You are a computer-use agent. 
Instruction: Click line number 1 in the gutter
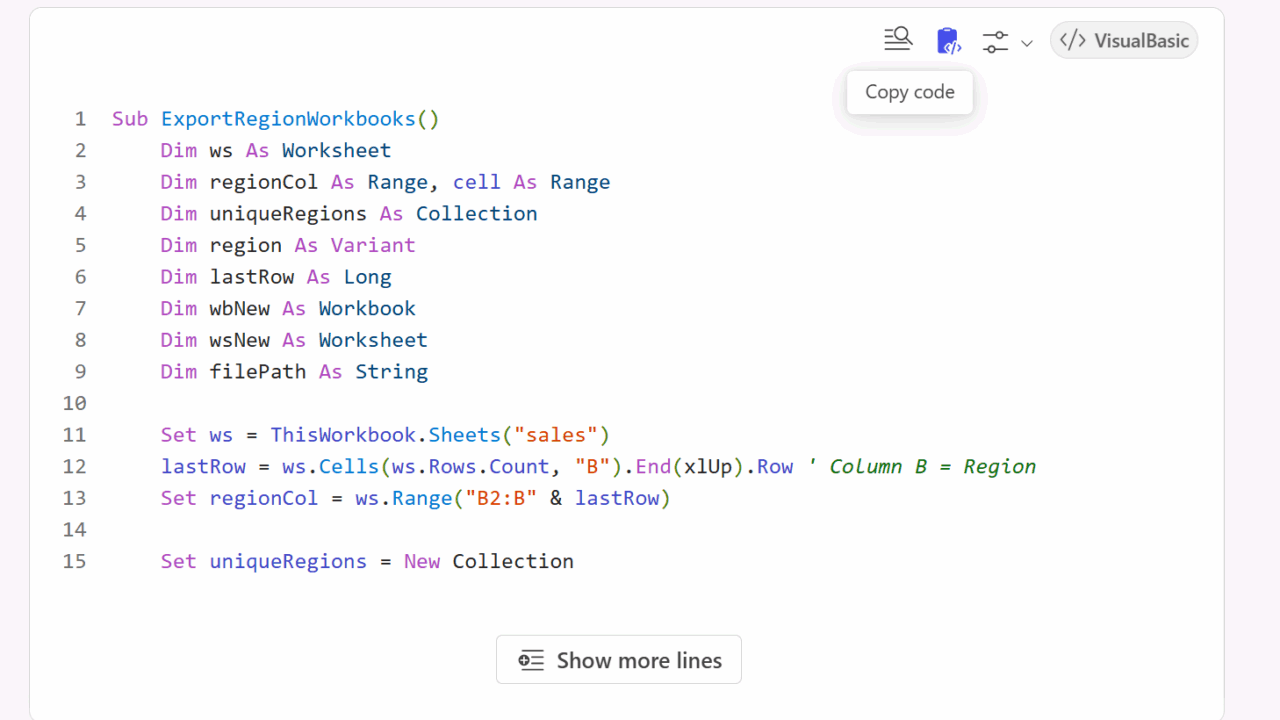pyautogui.click(x=80, y=119)
